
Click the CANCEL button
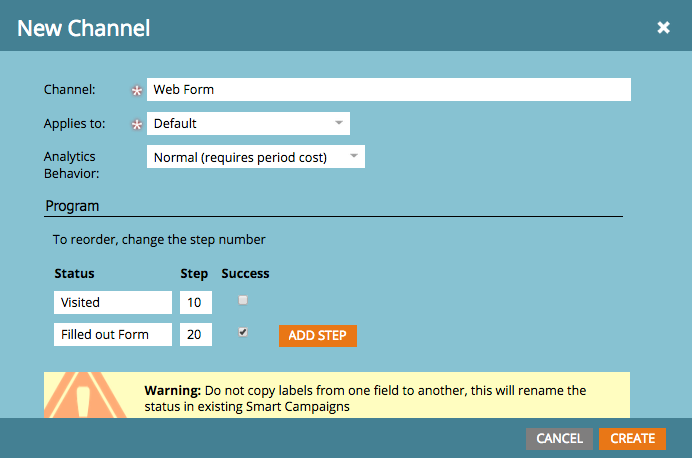(559, 439)
